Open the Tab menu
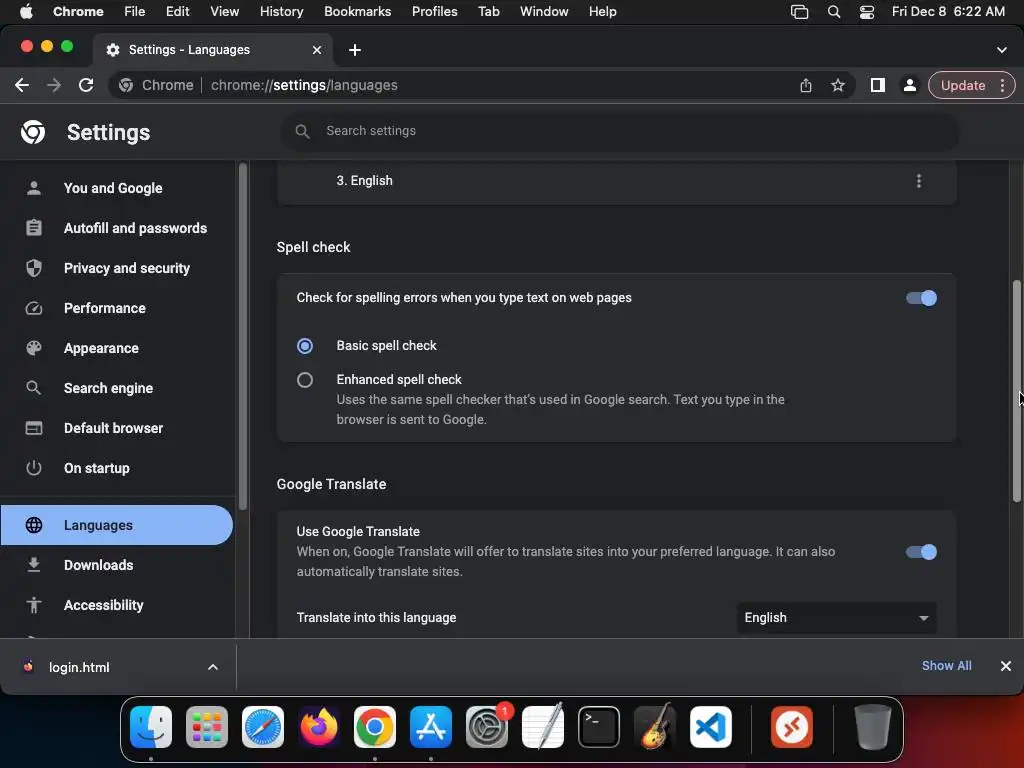The width and height of the screenshot is (1024, 768). (x=488, y=11)
